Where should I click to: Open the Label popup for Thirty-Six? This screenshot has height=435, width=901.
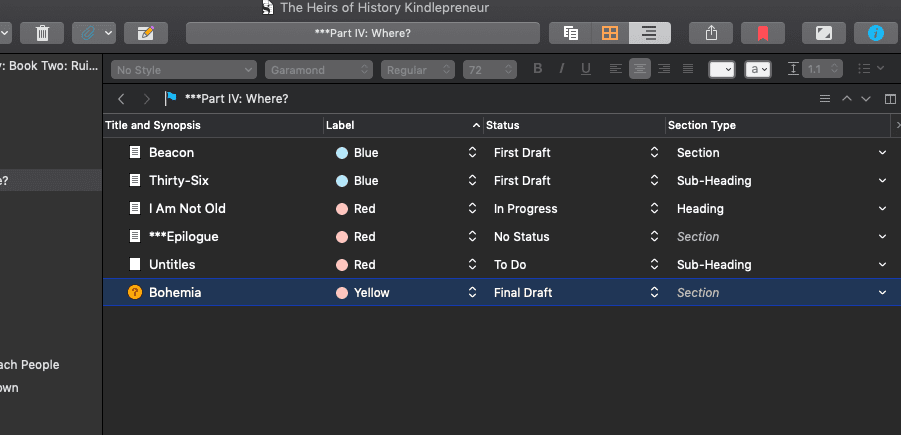coord(472,180)
